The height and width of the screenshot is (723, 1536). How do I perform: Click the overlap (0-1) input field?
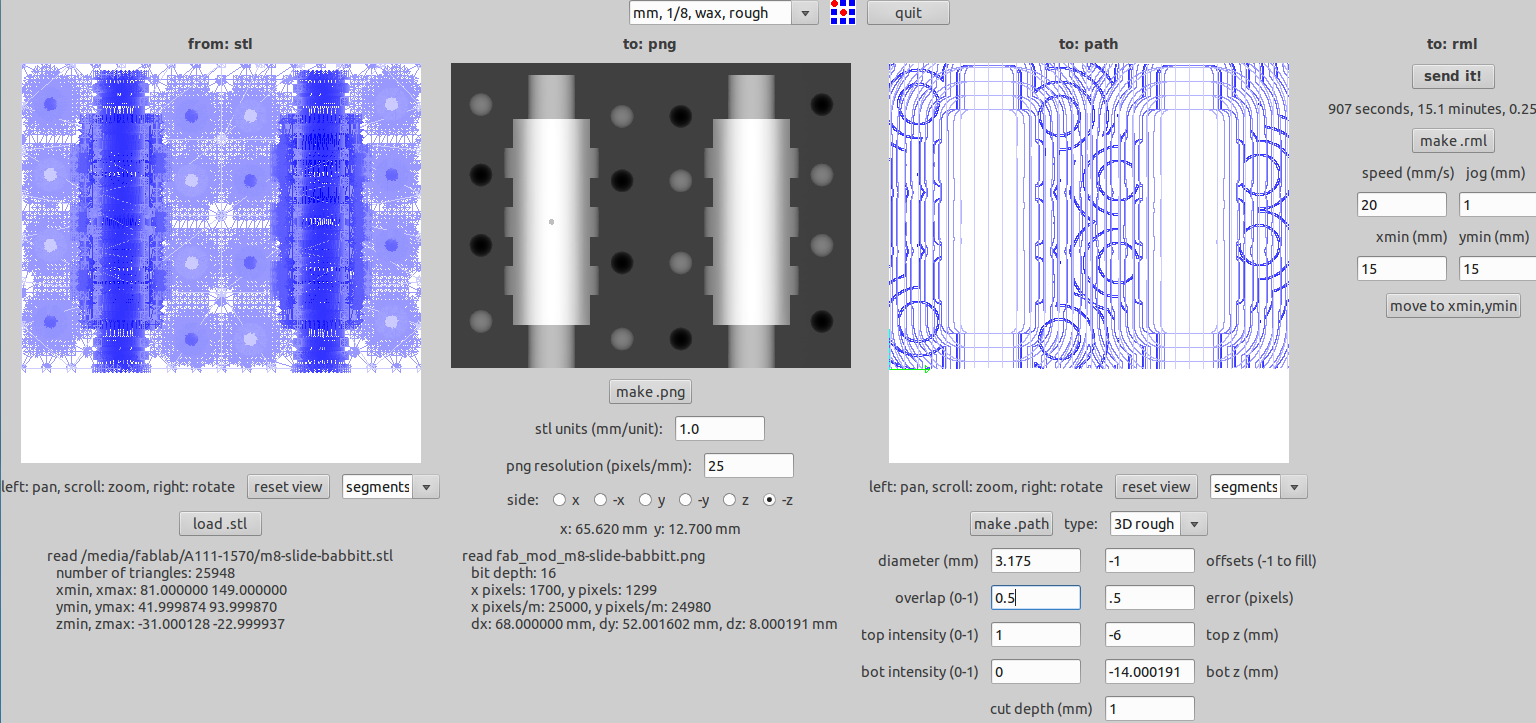coord(1036,598)
